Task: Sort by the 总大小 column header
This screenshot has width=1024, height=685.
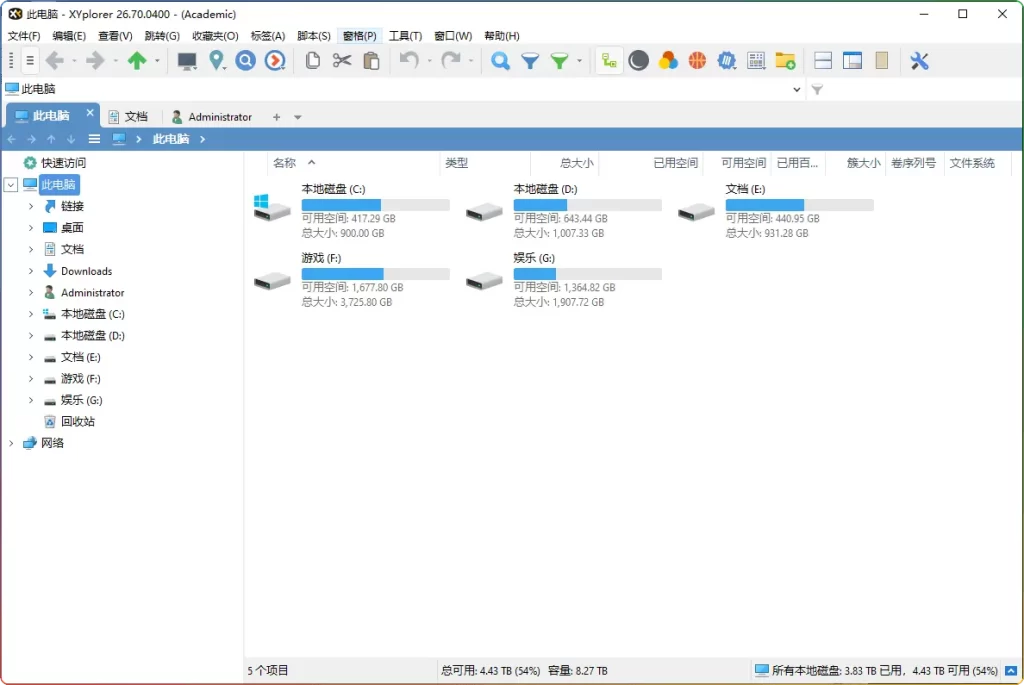Action: [x=577, y=163]
